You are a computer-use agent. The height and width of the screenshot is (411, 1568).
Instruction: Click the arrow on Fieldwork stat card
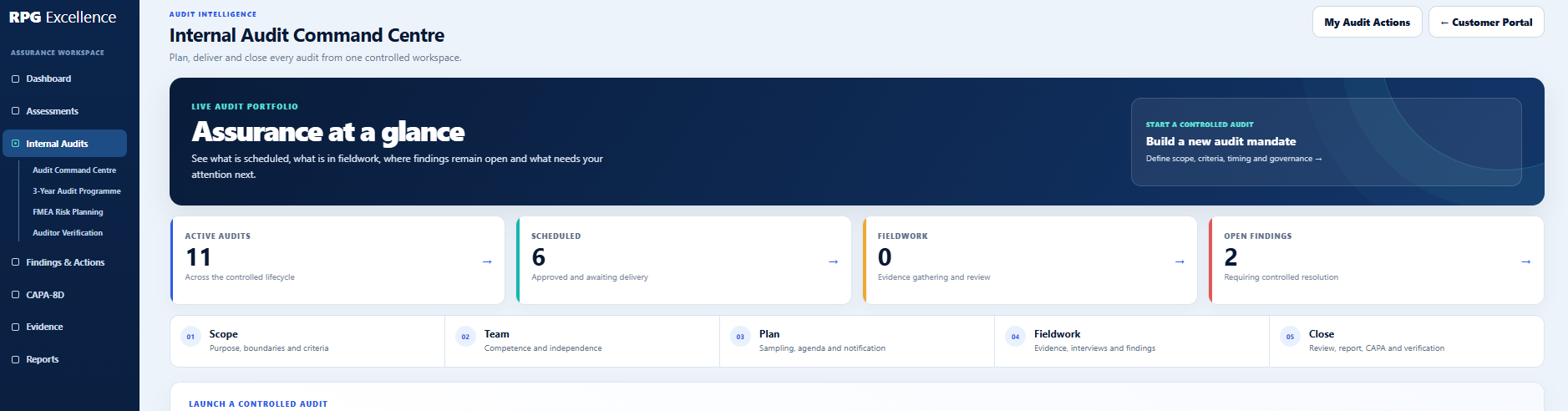(x=1180, y=261)
